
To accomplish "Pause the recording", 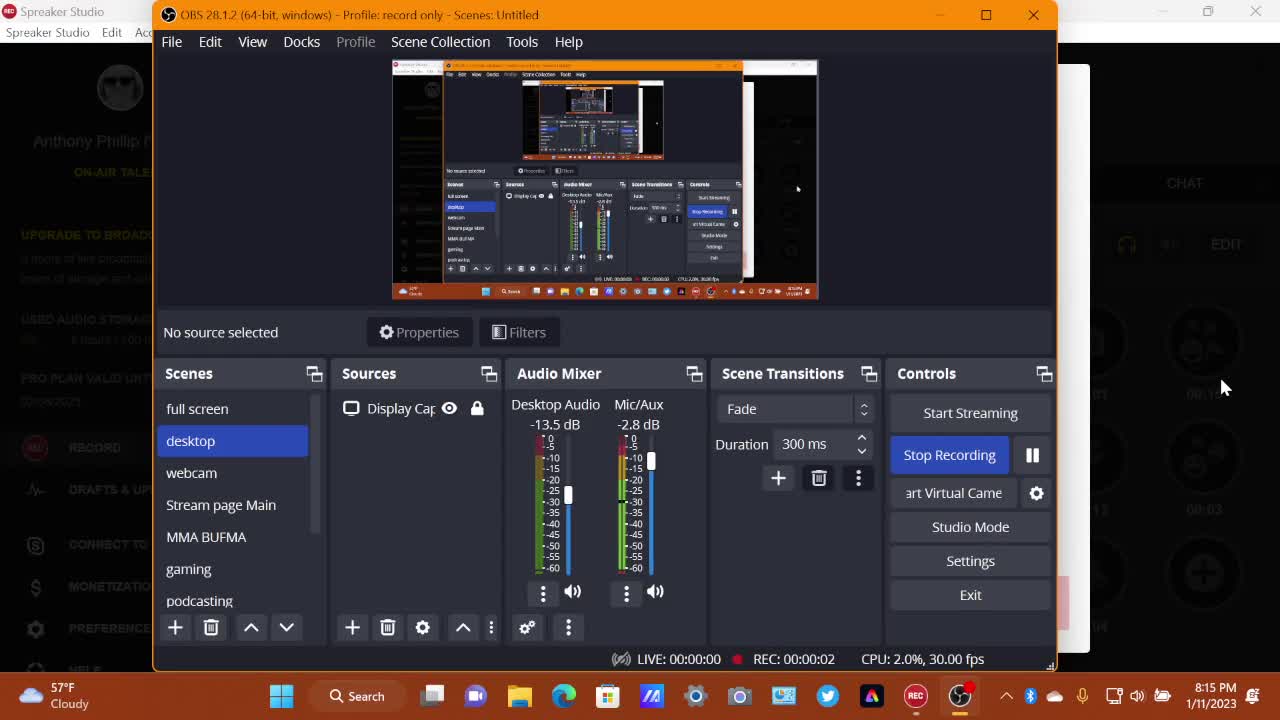I will click(x=1033, y=455).
